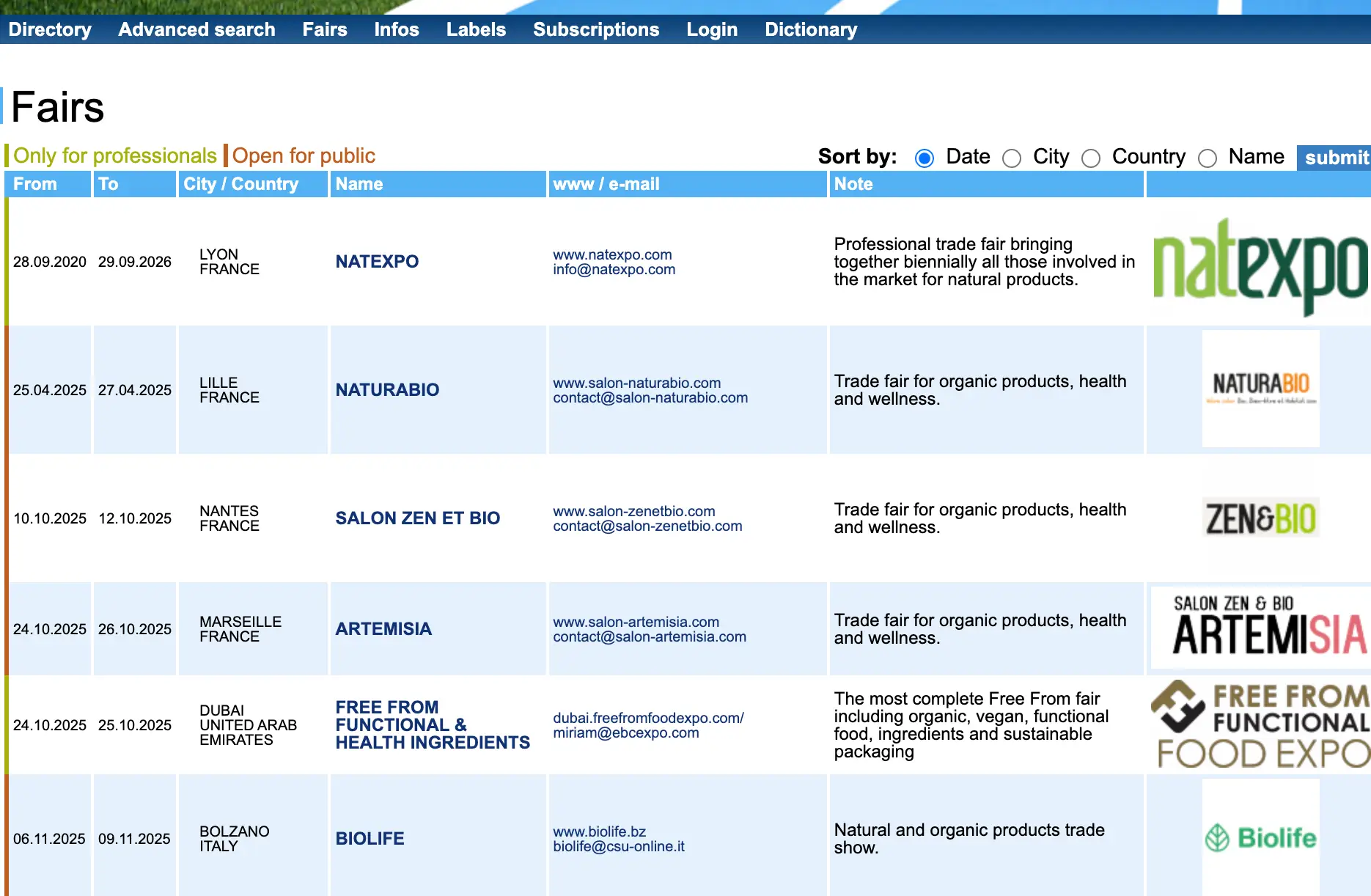Open the Labels menu item

[x=476, y=29]
